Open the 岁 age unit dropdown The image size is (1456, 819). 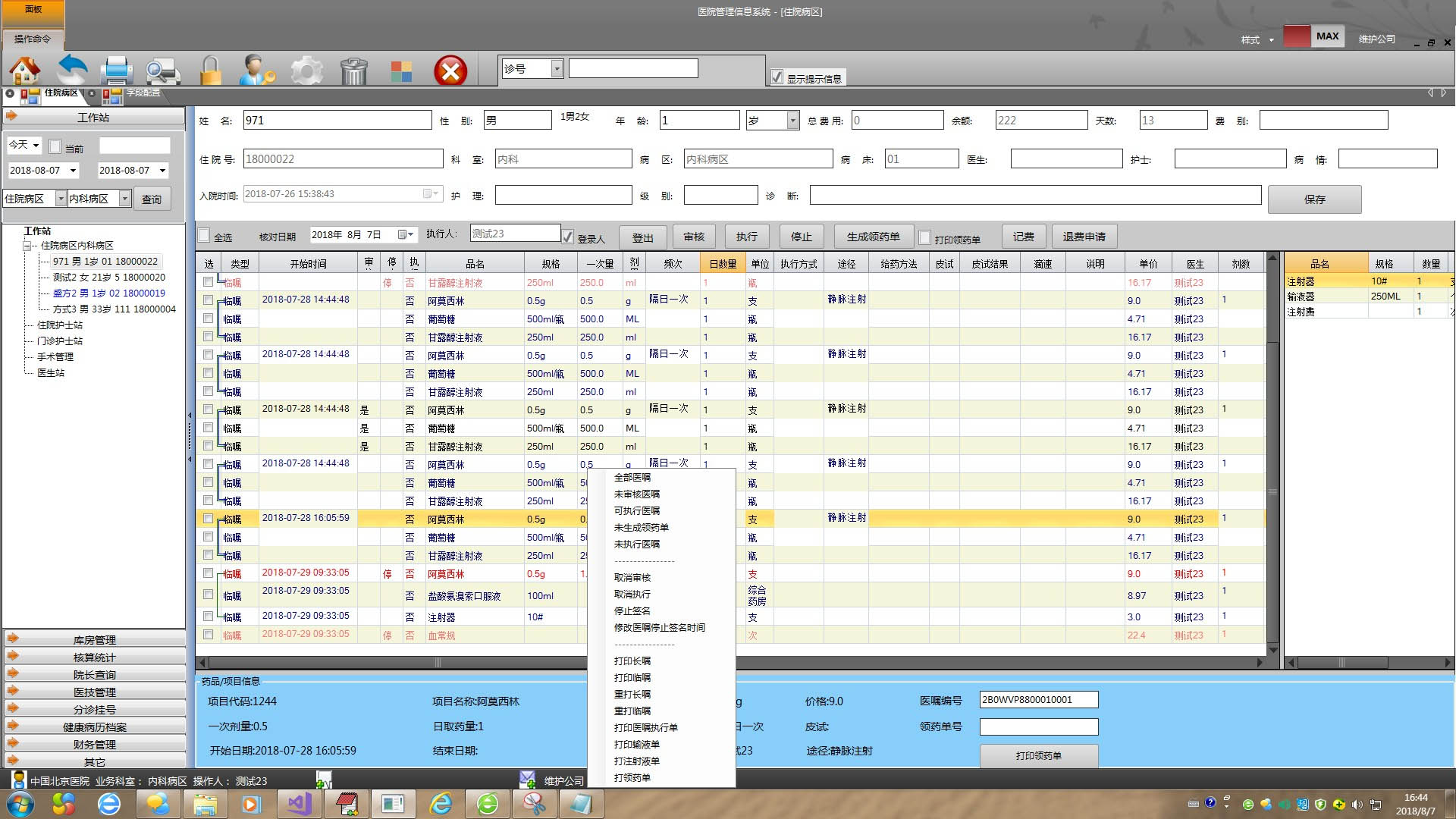coord(792,121)
